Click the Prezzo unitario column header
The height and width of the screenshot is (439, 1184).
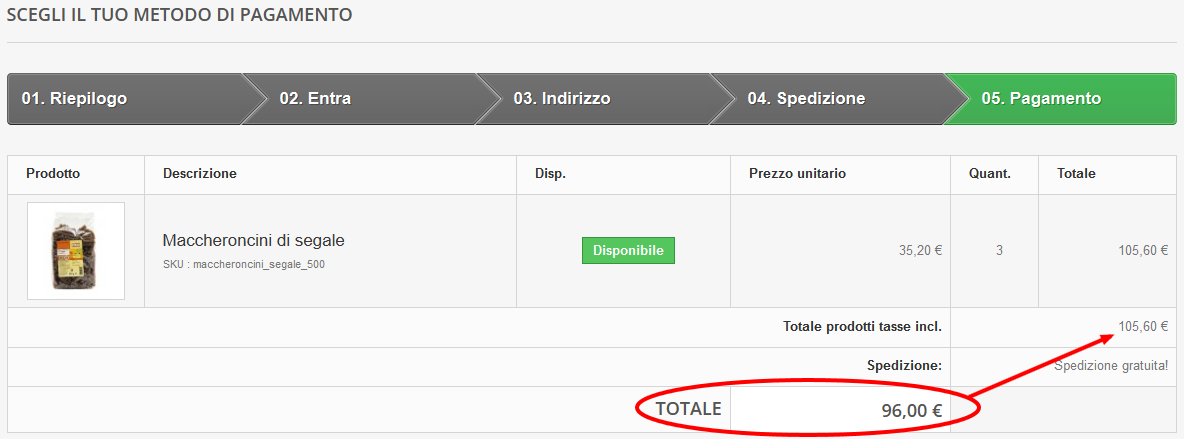(x=797, y=174)
